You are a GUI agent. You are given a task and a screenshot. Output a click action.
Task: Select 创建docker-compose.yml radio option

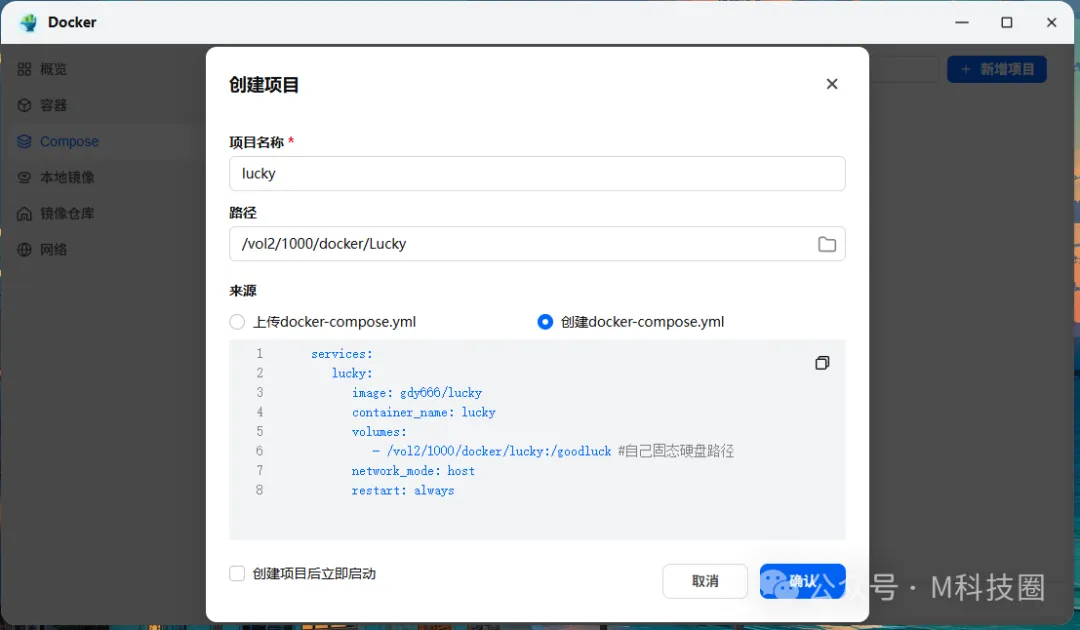(x=545, y=322)
